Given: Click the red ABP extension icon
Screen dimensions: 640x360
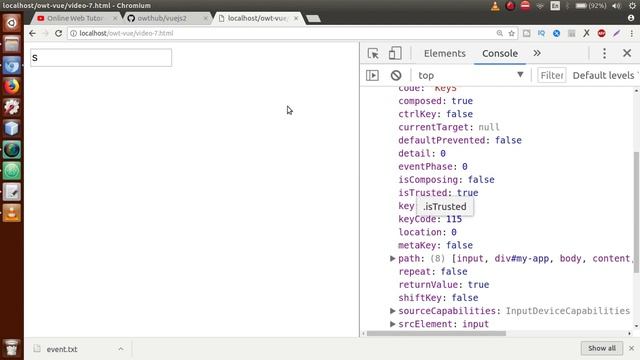Looking at the screenshot, I should [601, 33].
